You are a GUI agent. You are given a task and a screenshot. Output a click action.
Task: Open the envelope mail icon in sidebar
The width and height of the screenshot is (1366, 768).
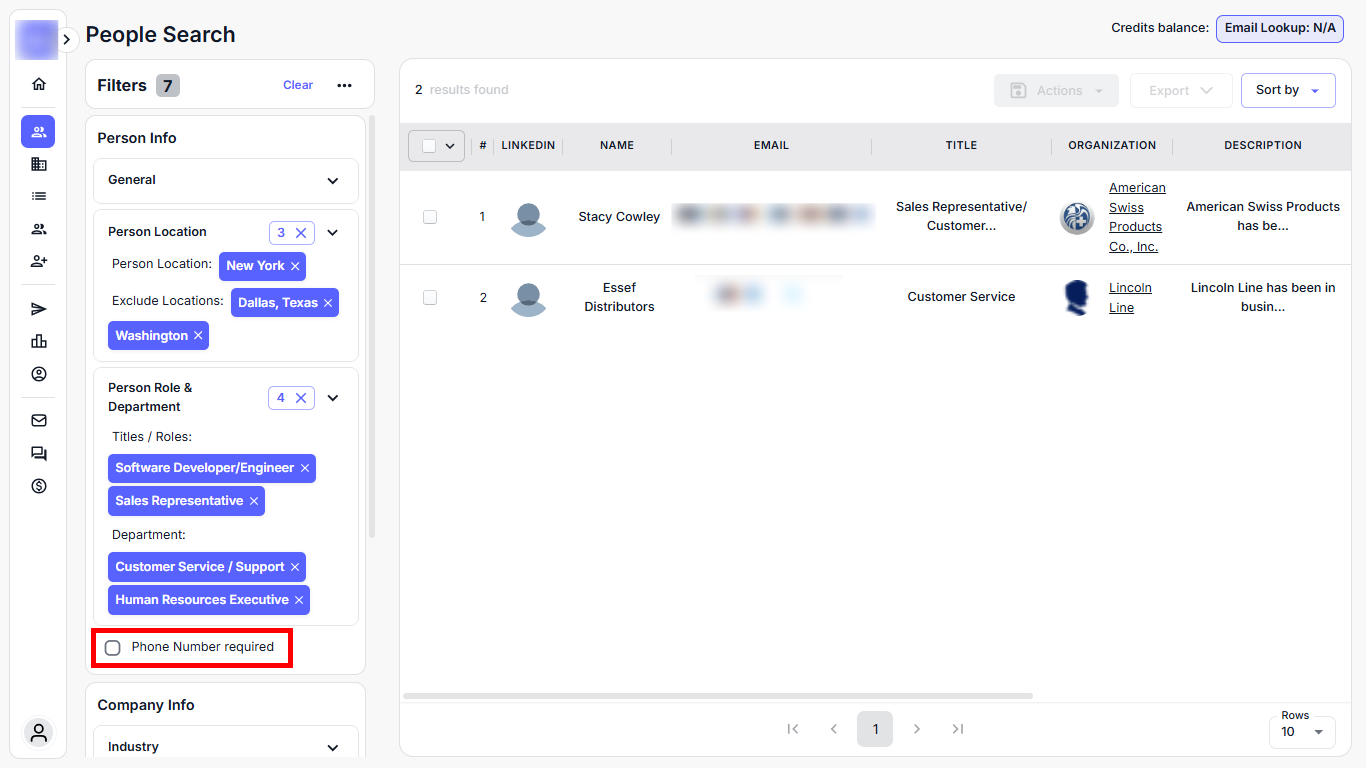(x=39, y=421)
